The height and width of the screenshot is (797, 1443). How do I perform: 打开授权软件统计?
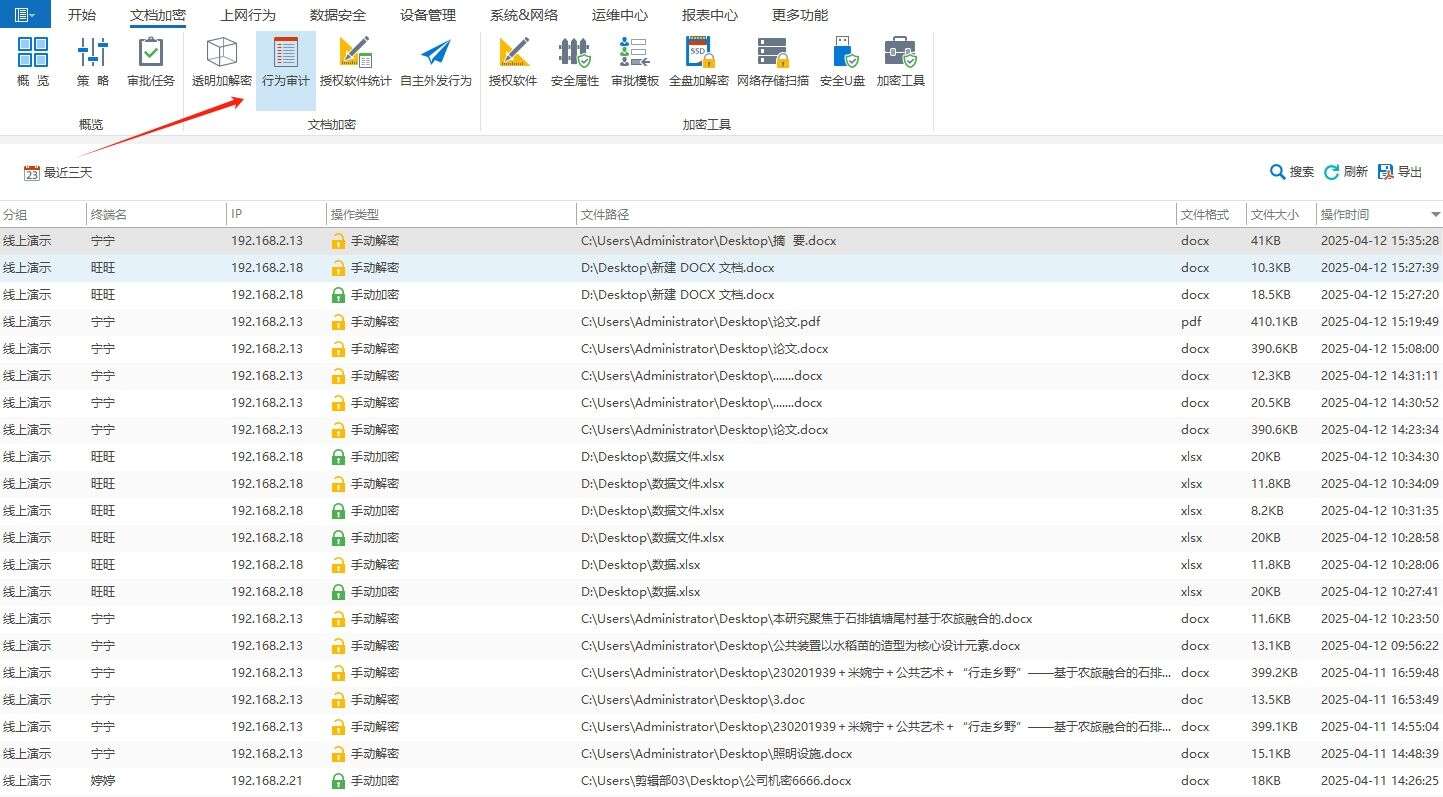[x=355, y=62]
